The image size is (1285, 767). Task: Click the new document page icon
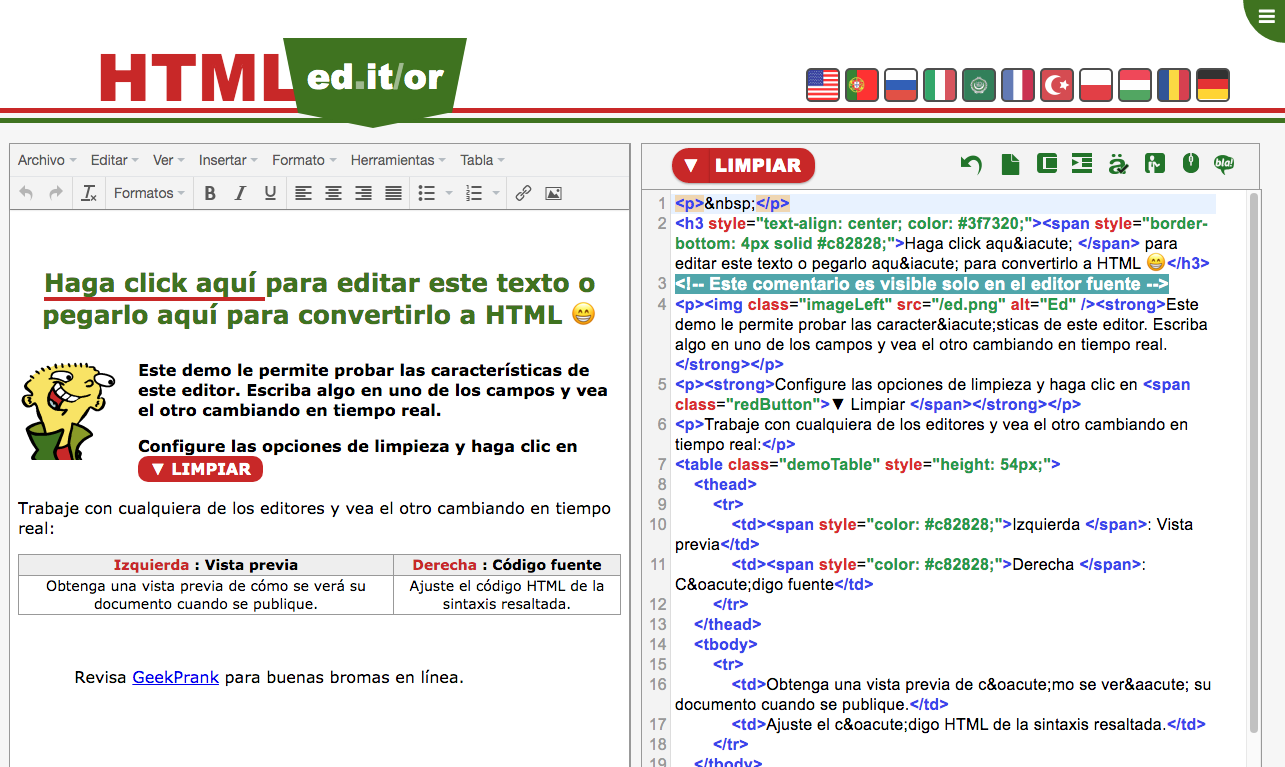(1011, 164)
